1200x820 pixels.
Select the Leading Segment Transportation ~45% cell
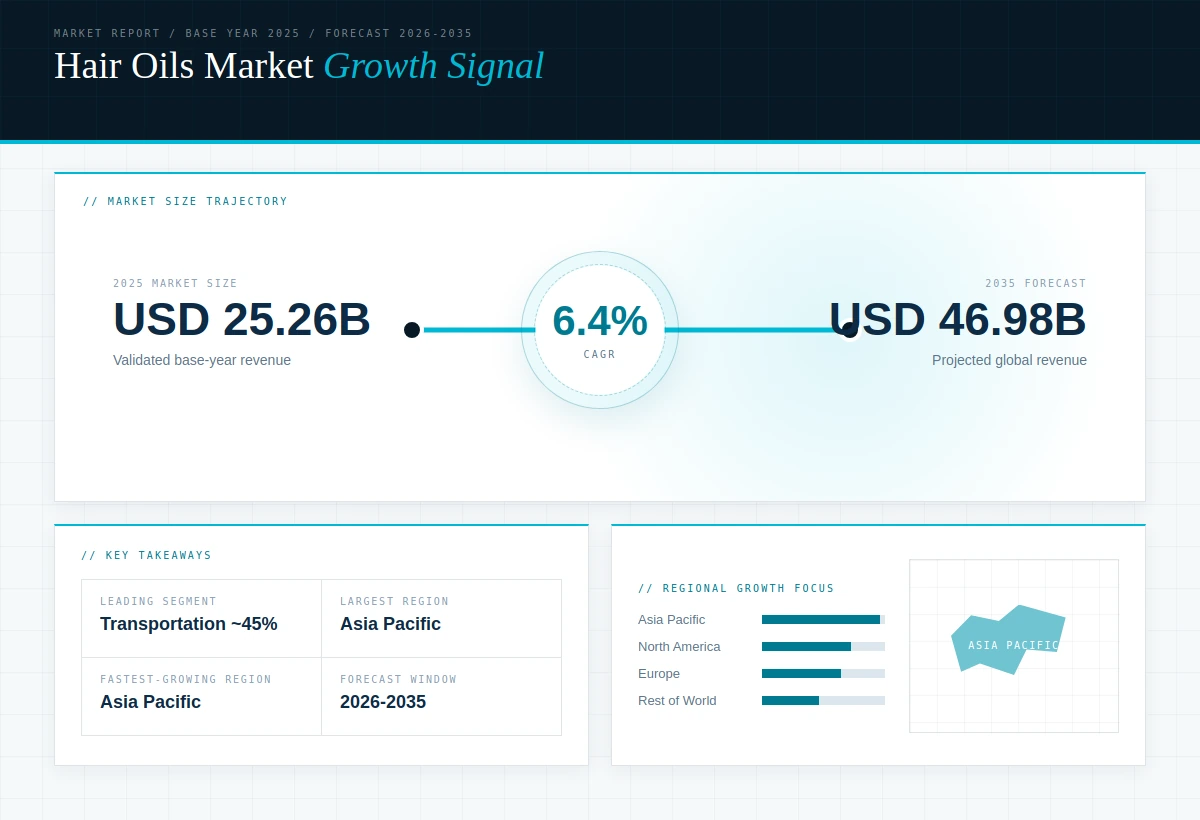coord(201,618)
